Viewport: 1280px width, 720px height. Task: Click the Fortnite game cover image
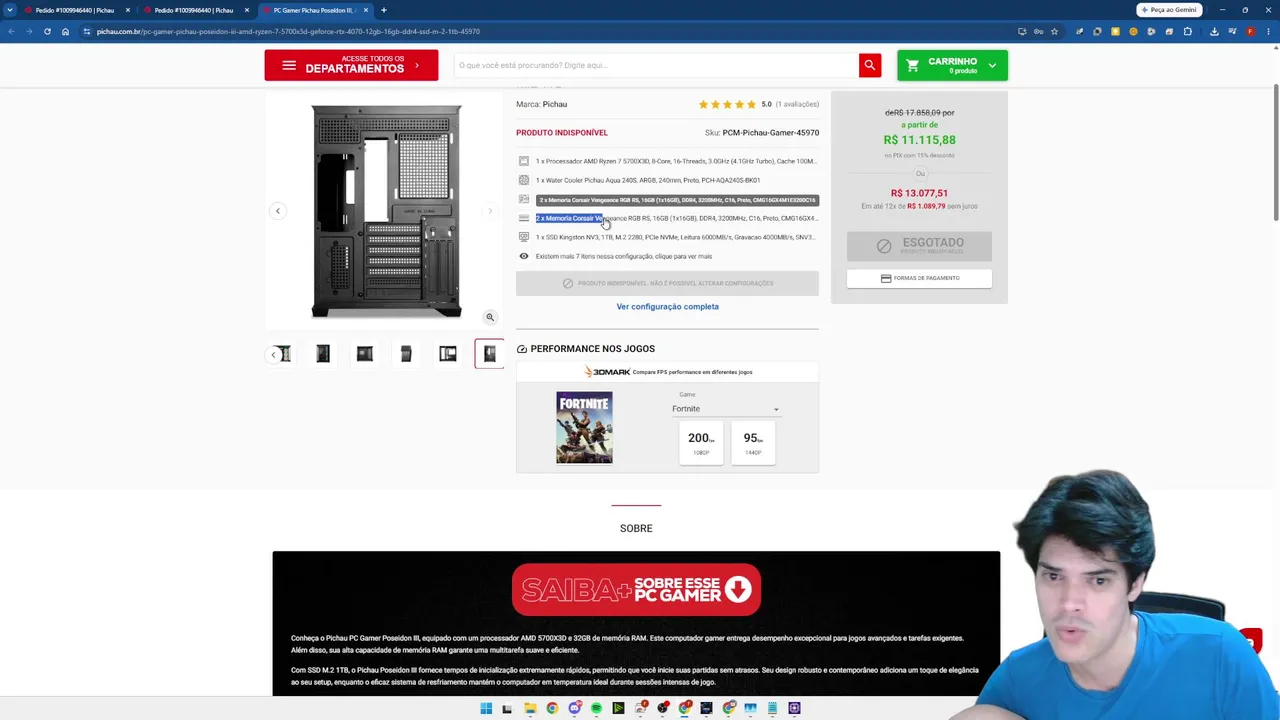pyautogui.click(x=584, y=428)
